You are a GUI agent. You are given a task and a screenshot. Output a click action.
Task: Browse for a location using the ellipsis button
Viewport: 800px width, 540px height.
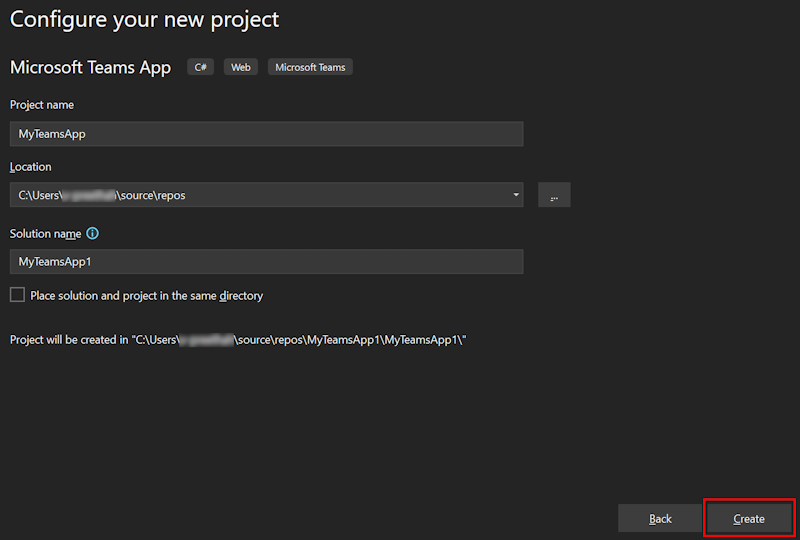tap(554, 194)
